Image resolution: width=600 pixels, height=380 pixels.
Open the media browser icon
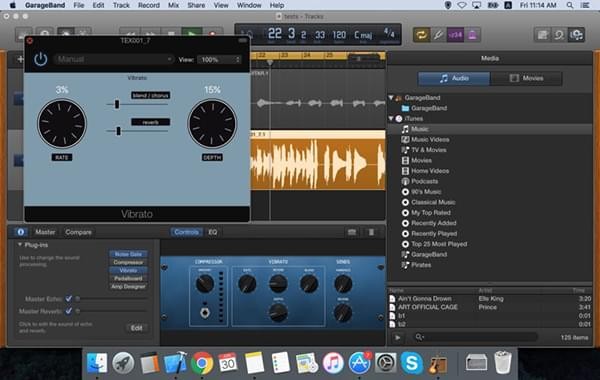coord(576,35)
